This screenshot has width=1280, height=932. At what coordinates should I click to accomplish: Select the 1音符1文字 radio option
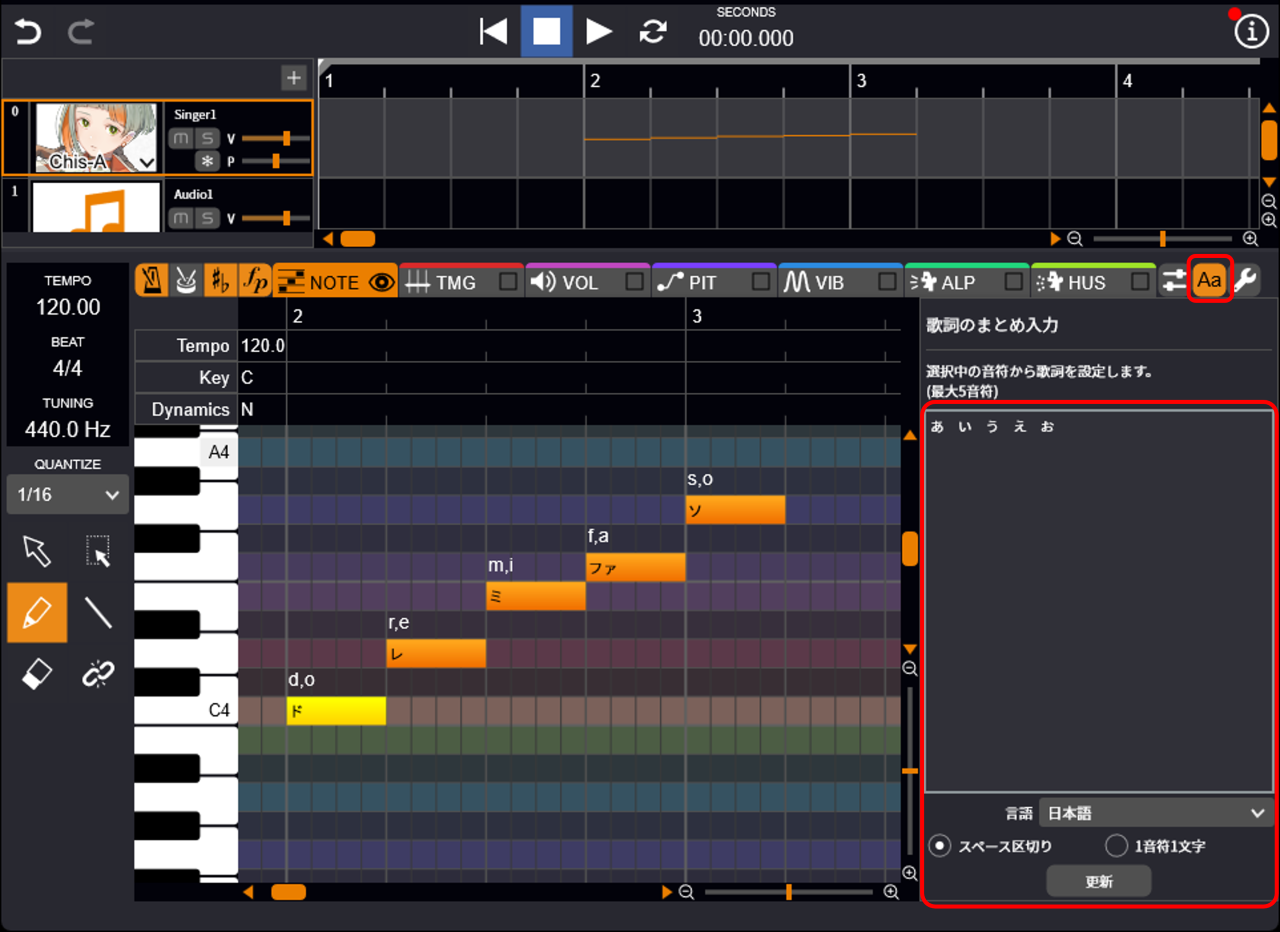coord(1116,846)
